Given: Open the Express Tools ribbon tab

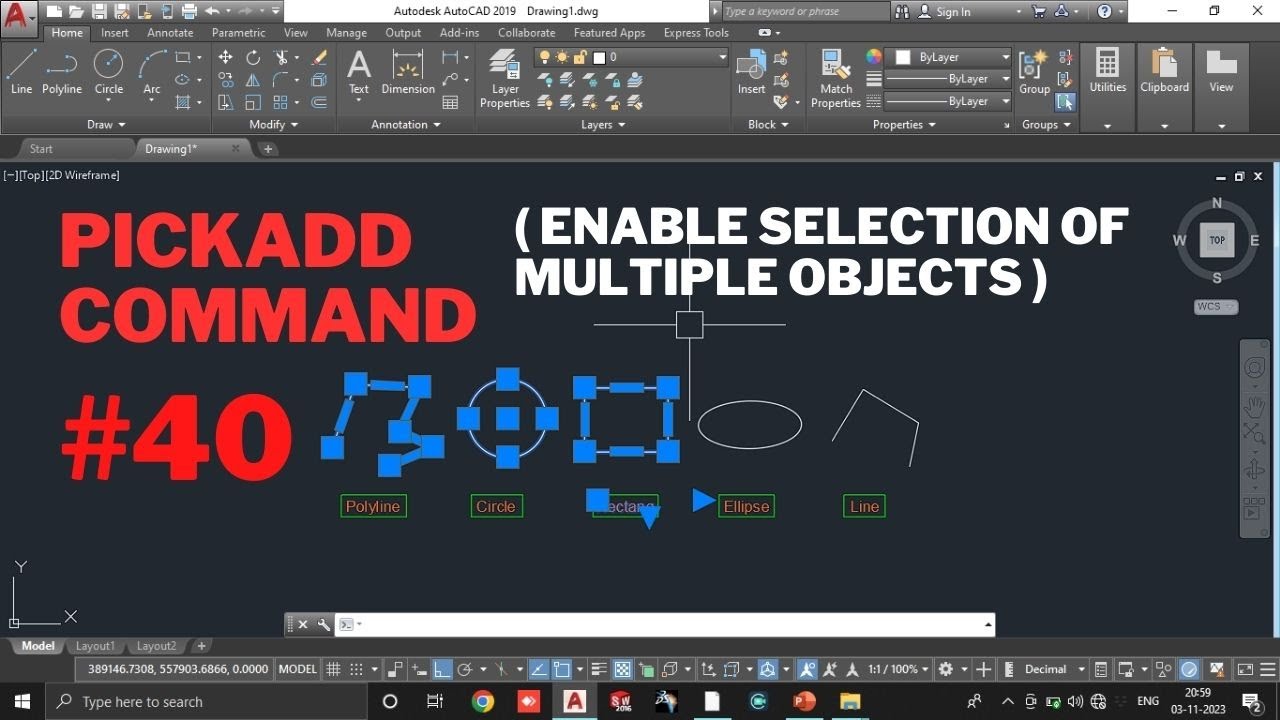Looking at the screenshot, I should pyautogui.click(x=696, y=32).
